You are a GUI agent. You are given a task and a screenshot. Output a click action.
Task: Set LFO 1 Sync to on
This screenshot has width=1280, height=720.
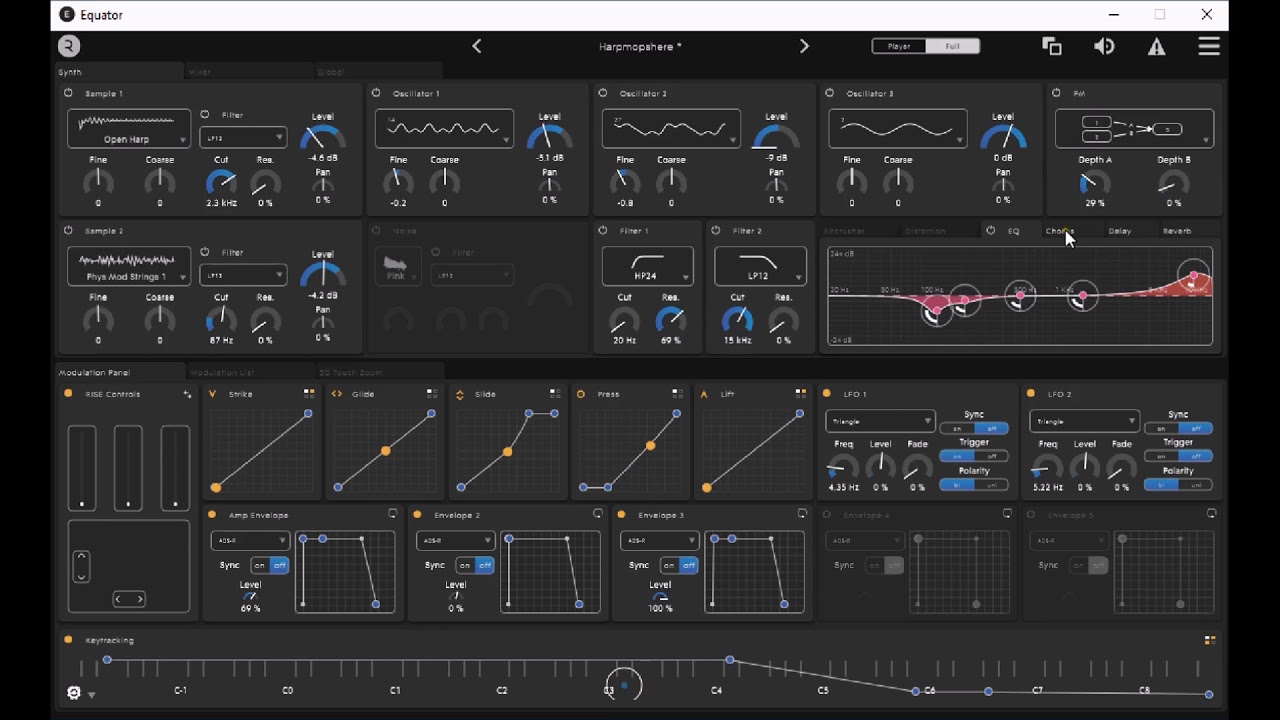click(957, 428)
